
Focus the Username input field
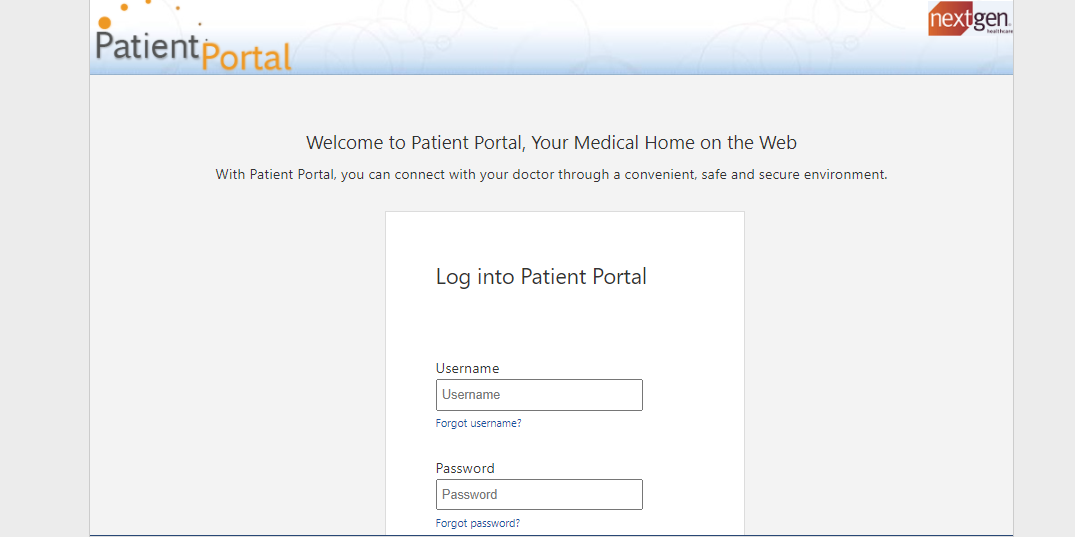[539, 395]
